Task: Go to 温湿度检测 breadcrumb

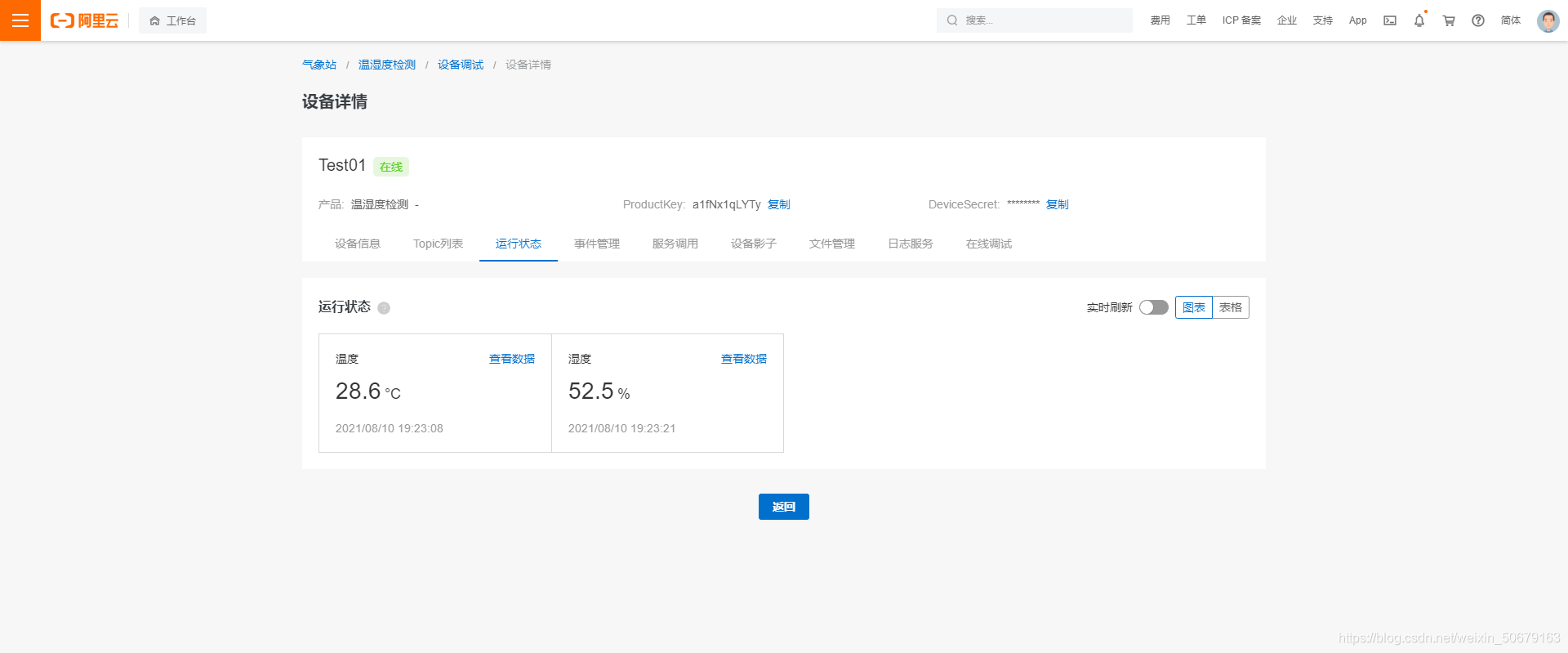Action: [x=387, y=65]
